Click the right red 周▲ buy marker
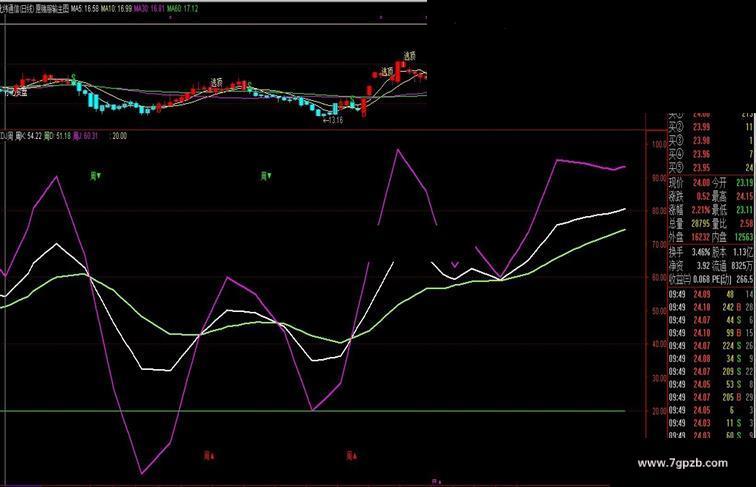This screenshot has height=487, width=756. tap(351, 455)
